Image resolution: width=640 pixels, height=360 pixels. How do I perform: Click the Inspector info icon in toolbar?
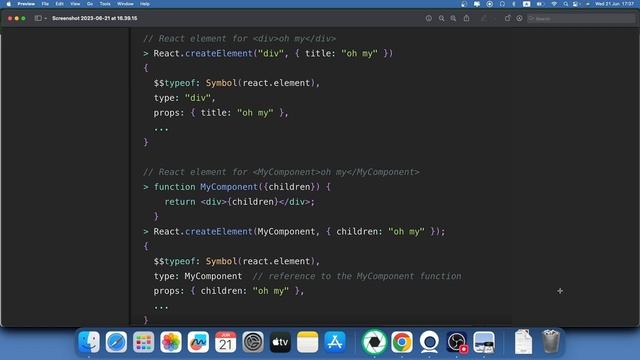429,18
